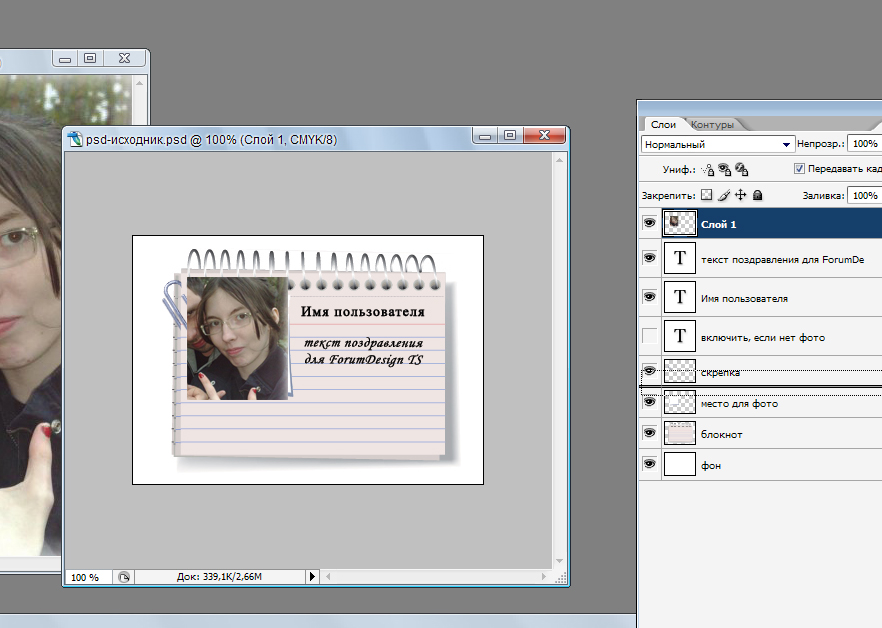Click the lock all padlock icon

(758, 196)
